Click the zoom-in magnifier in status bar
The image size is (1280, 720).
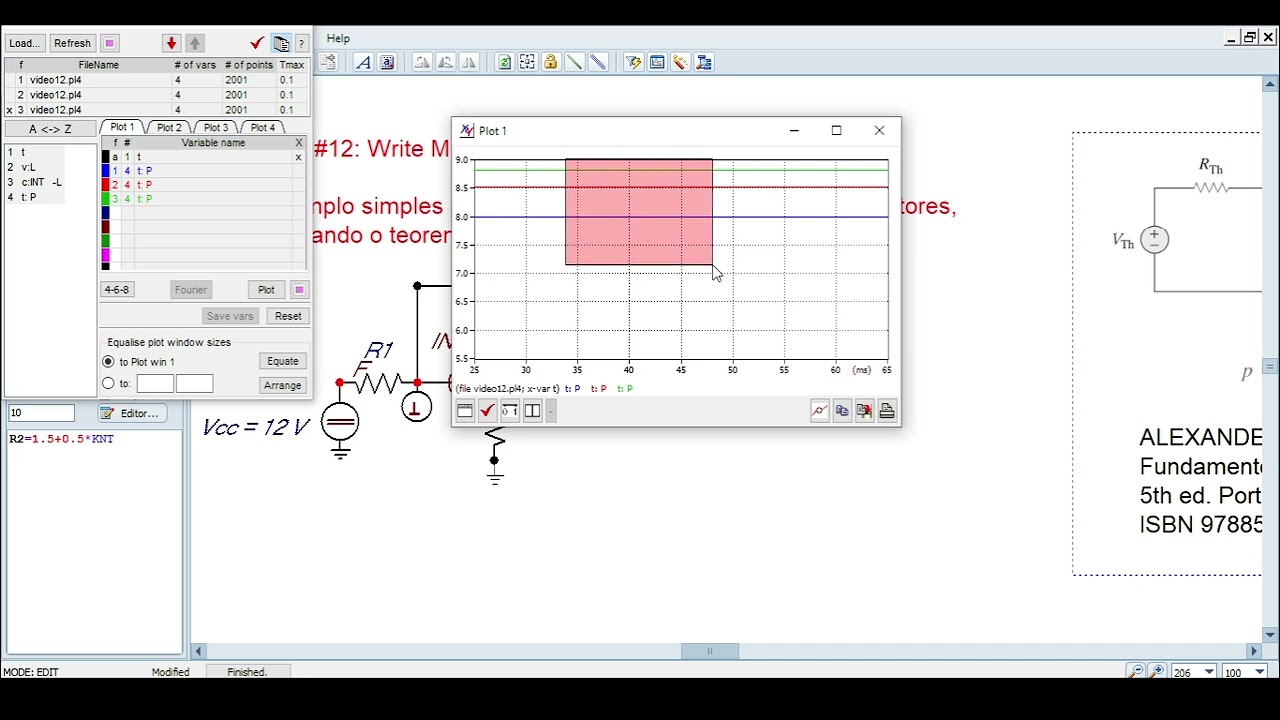(1158, 672)
